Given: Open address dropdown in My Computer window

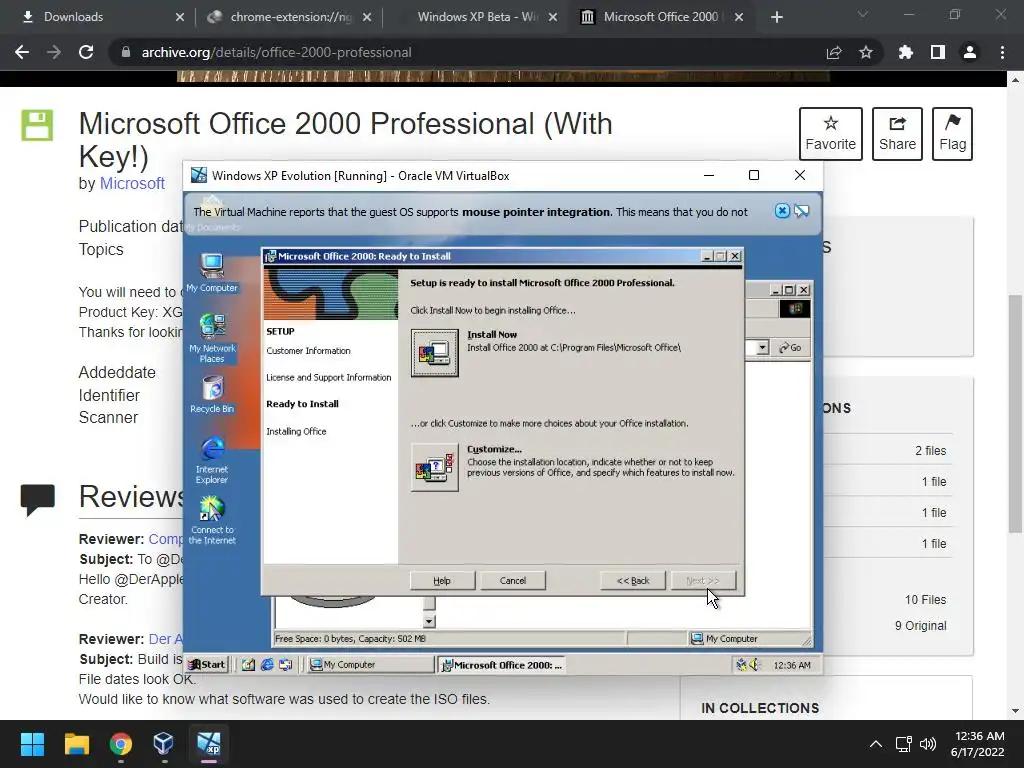Looking at the screenshot, I should pos(762,347).
